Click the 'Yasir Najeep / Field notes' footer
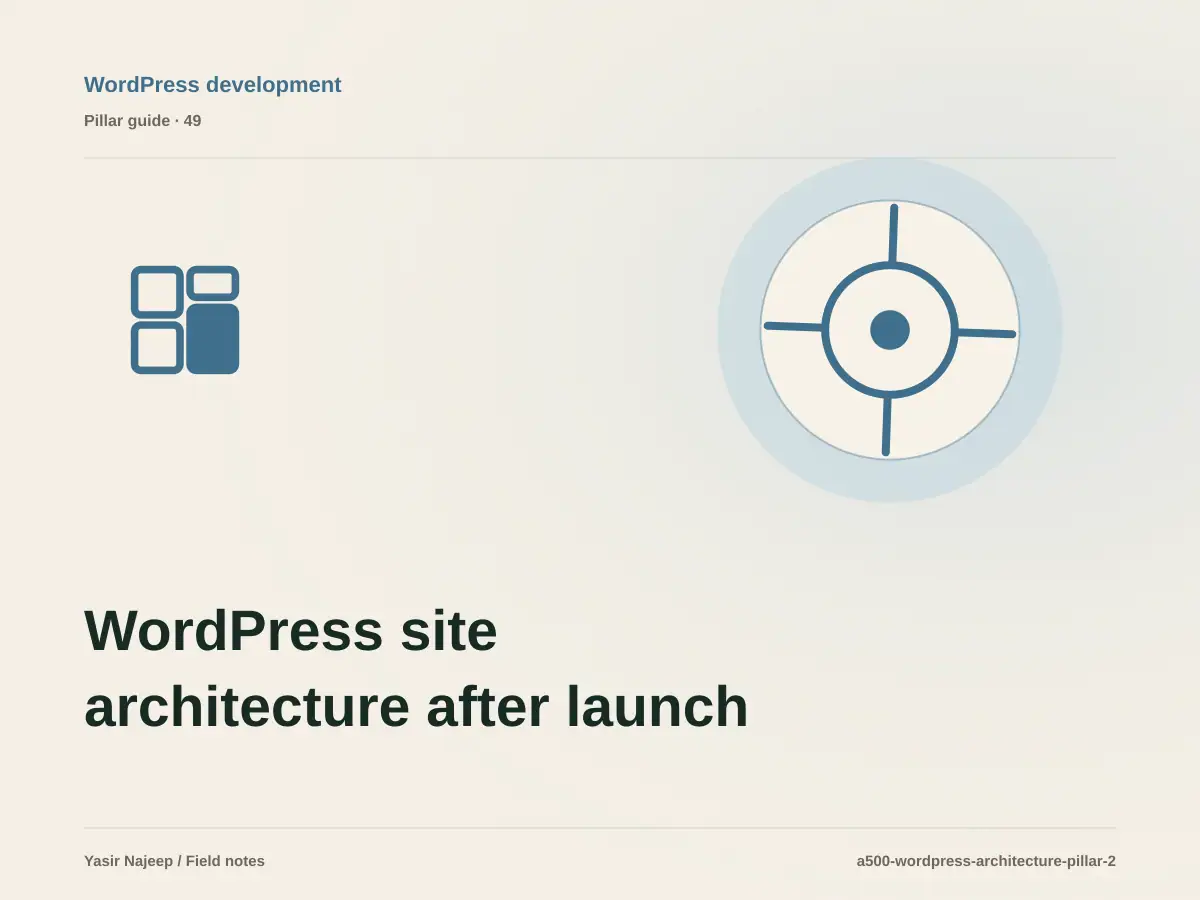This screenshot has width=1200, height=900. pyautogui.click(x=174, y=861)
